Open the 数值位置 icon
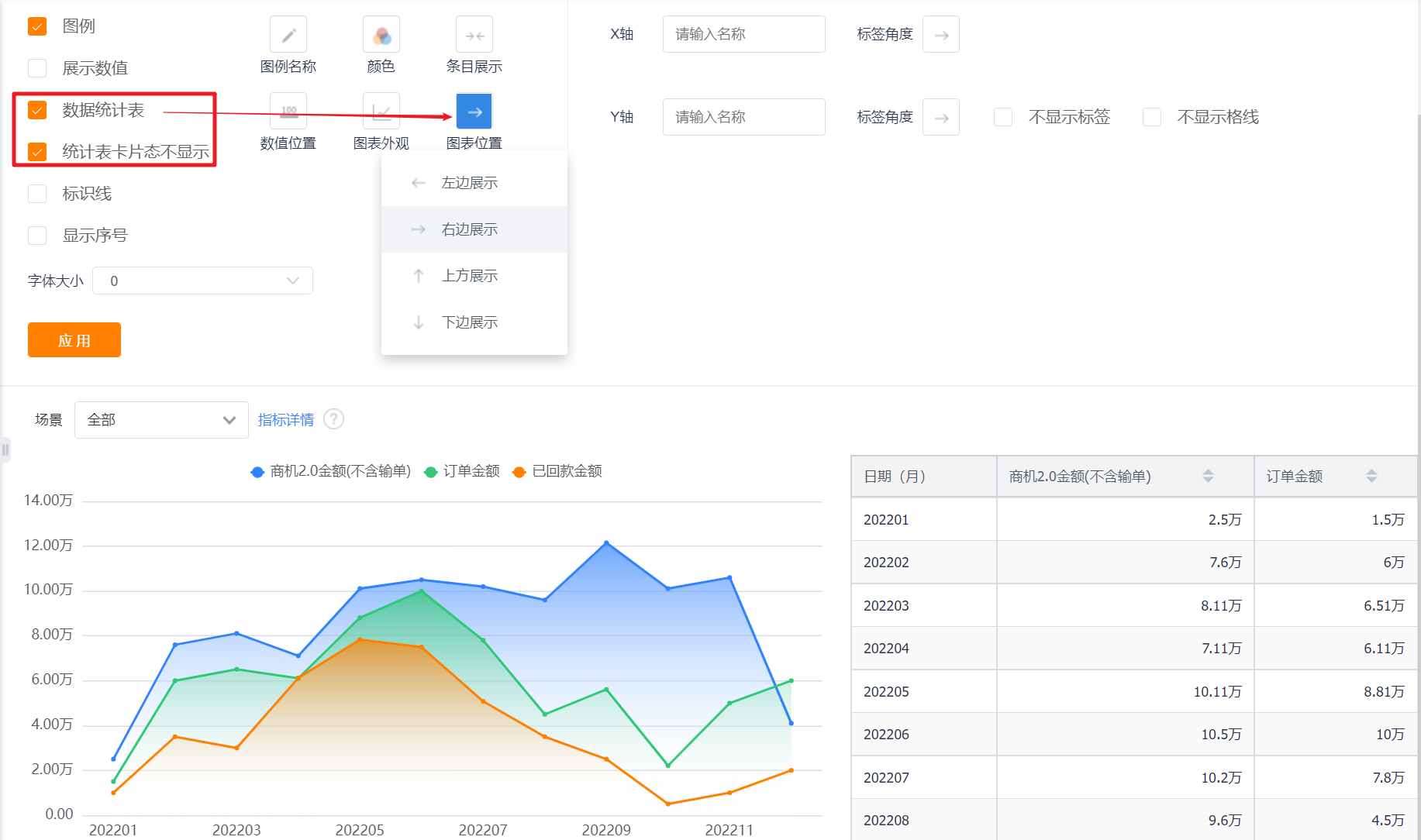Screen dimensions: 1421x840 pos(288,111)
